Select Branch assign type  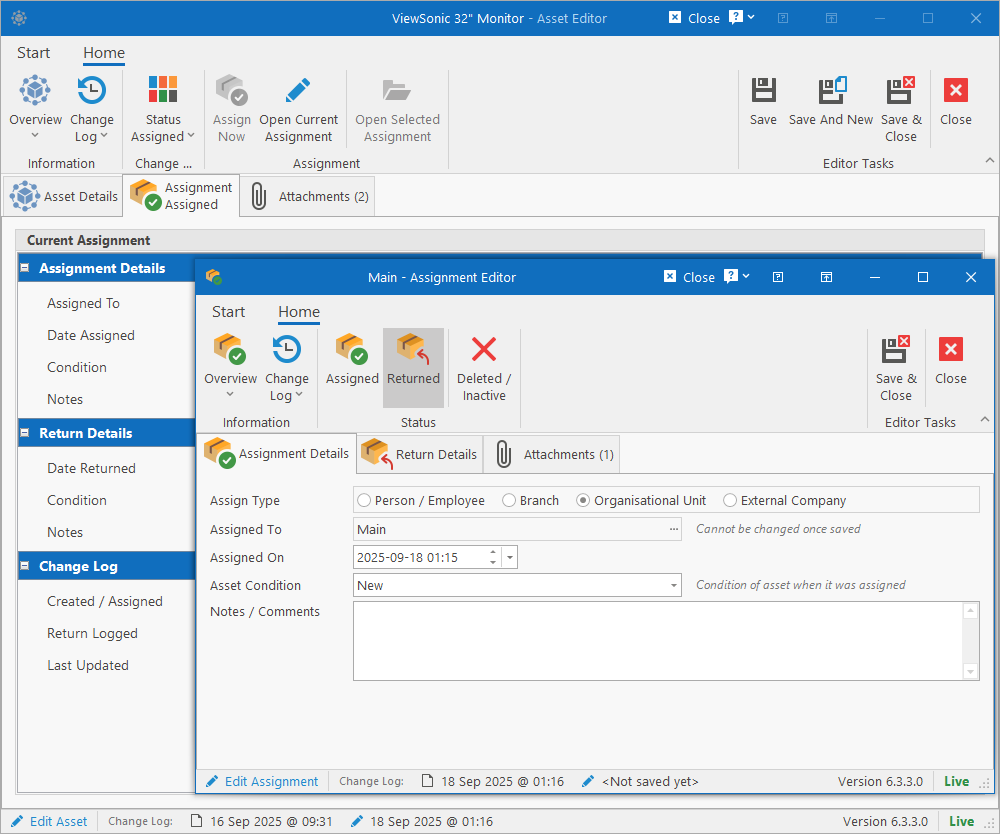(531, 501)
